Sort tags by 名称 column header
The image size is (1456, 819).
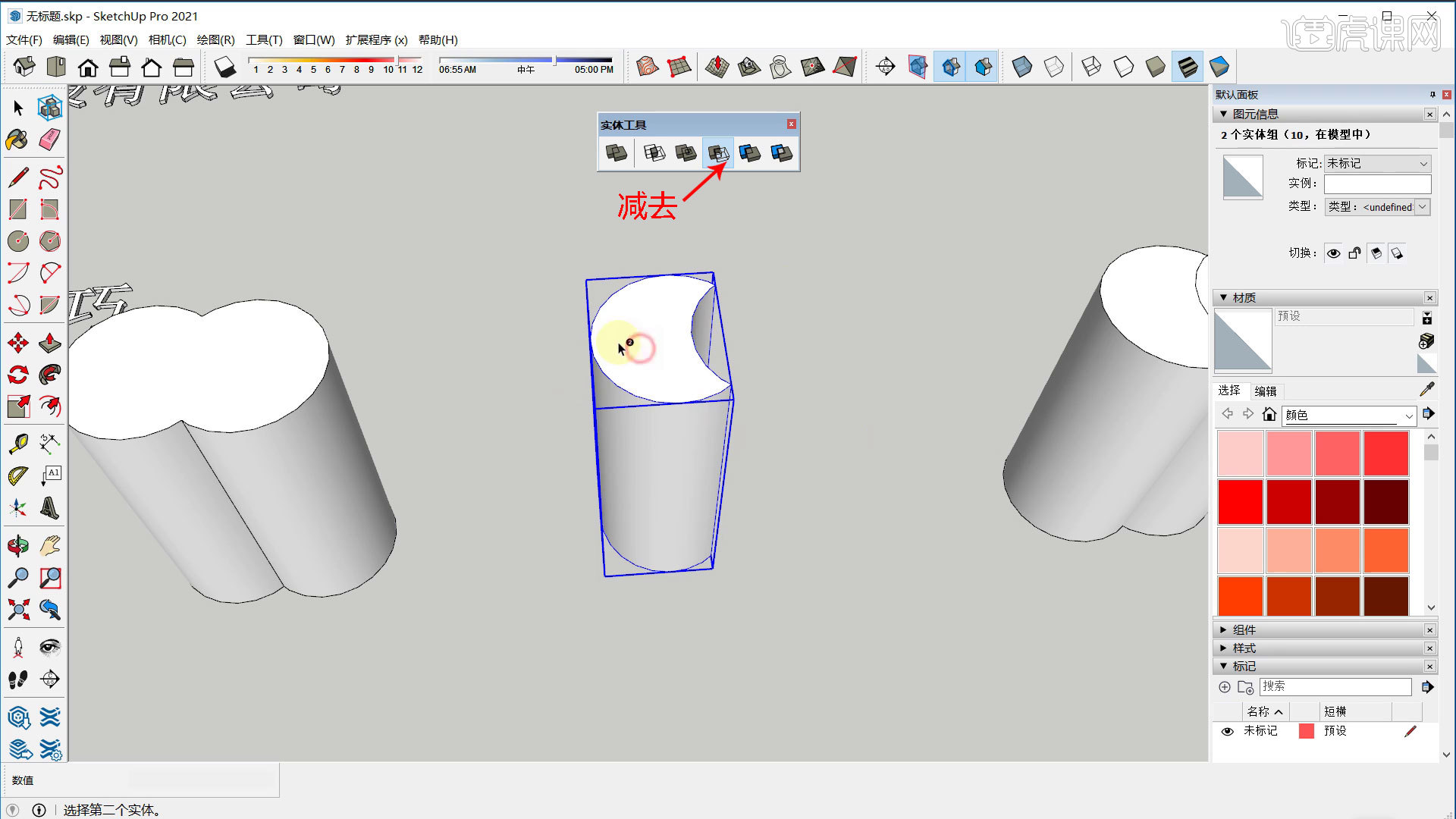tap(1264, 711)
